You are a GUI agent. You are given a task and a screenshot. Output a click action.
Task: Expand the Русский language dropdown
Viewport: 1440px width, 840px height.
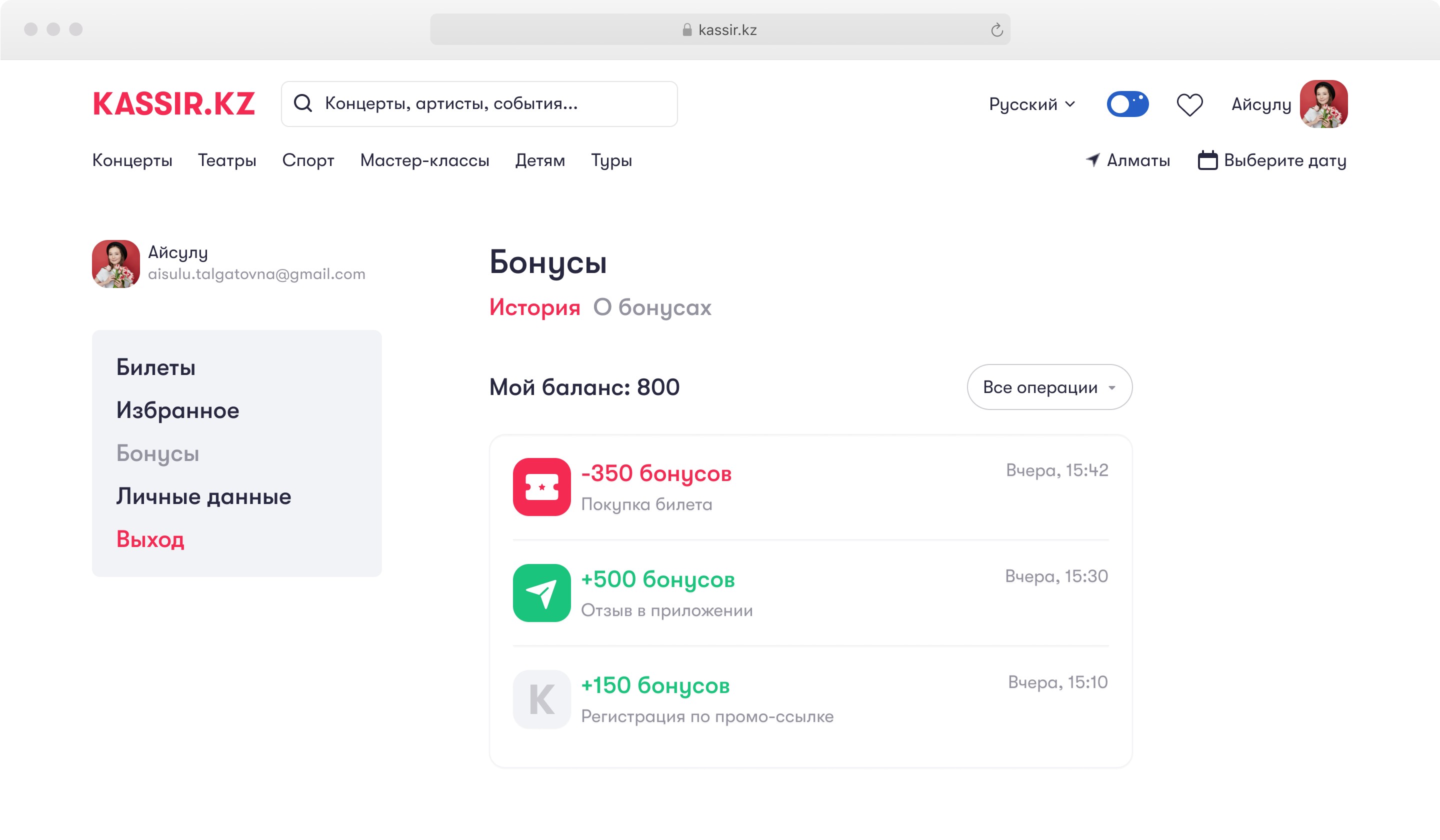(1032, 104)
